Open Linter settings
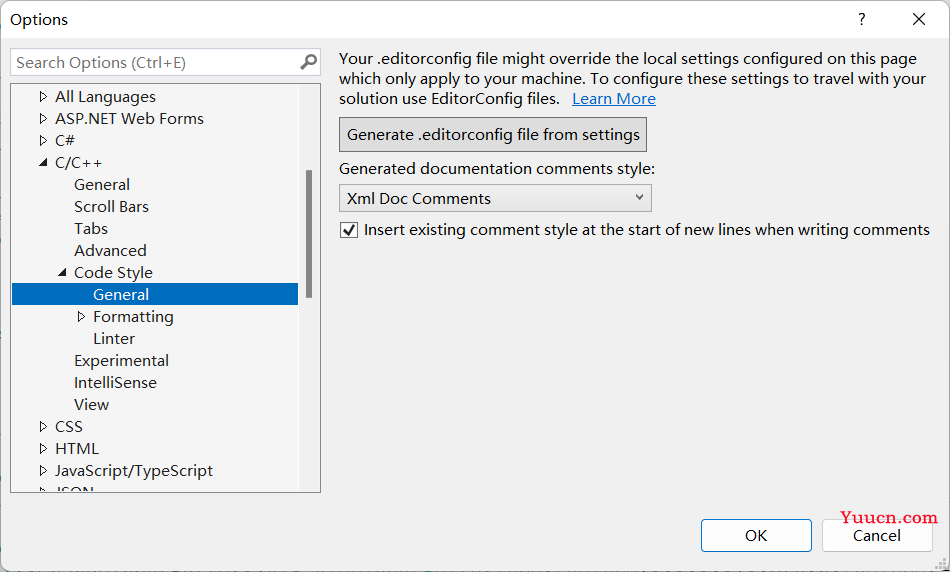Image resolution: width=950 pixels, height=572 pixels. pos(114,338)
